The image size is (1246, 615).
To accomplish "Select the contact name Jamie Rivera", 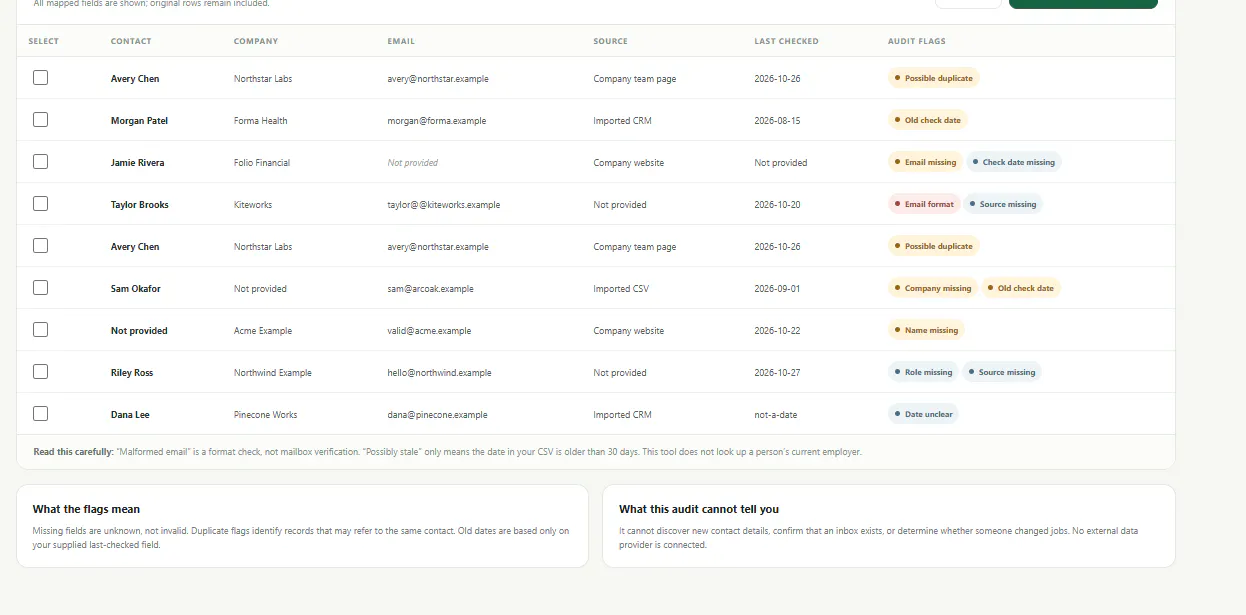I will point(137,163).
